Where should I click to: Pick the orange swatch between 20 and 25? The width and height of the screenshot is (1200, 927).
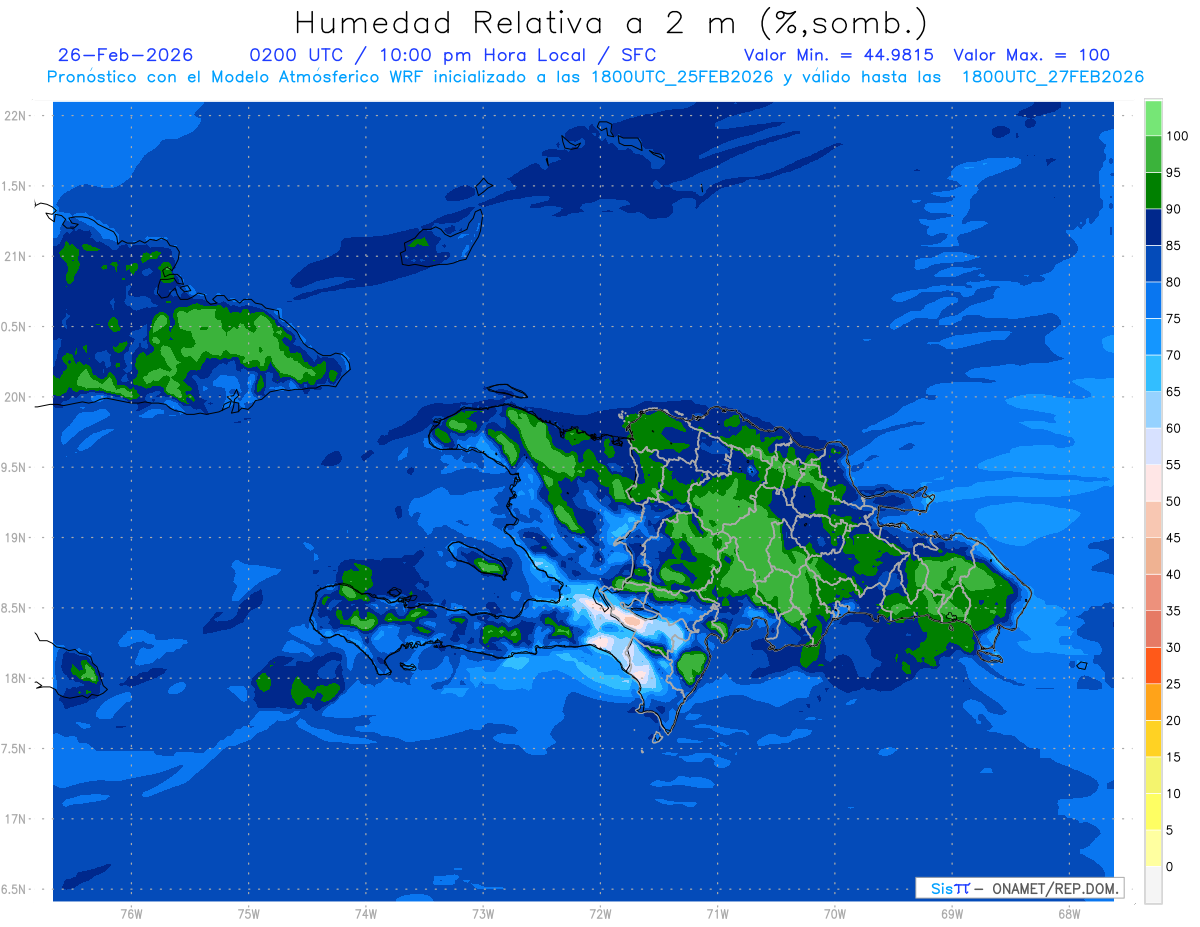coord(1153,702)
